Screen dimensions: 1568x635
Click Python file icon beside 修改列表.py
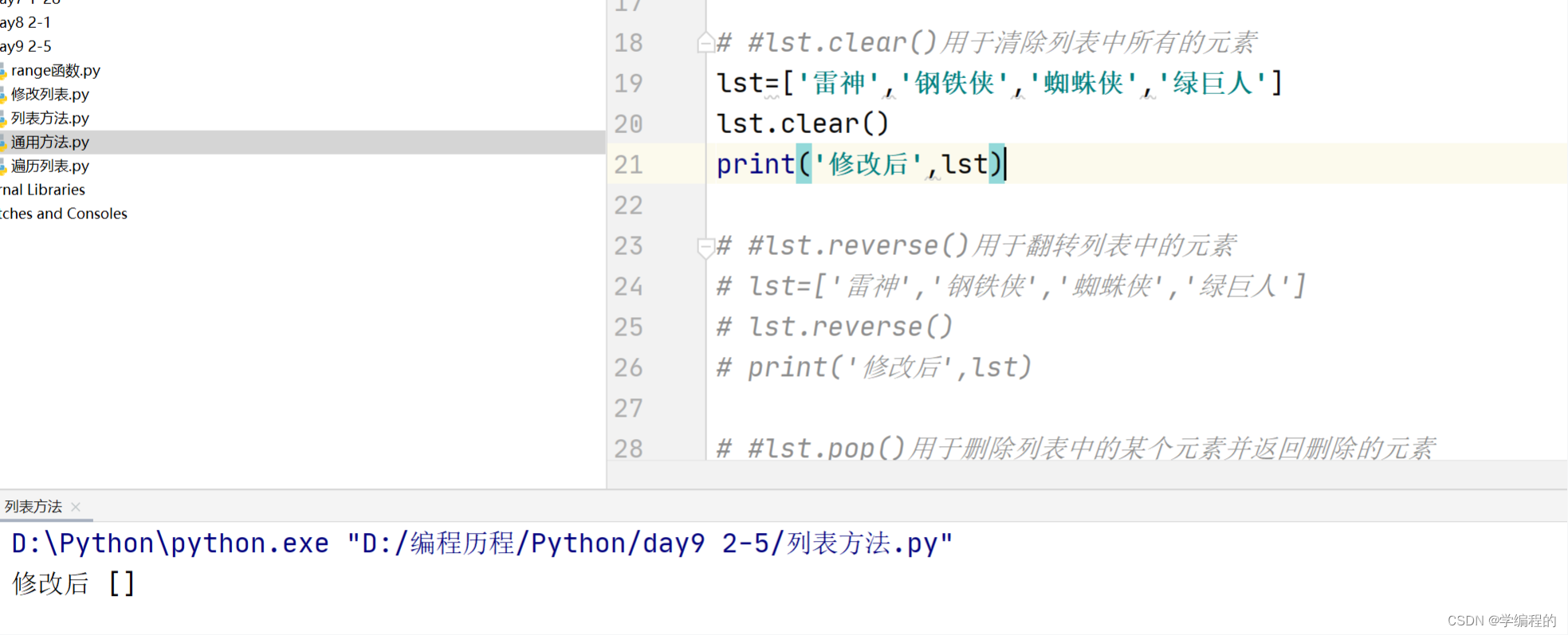(x=3, y=95)
